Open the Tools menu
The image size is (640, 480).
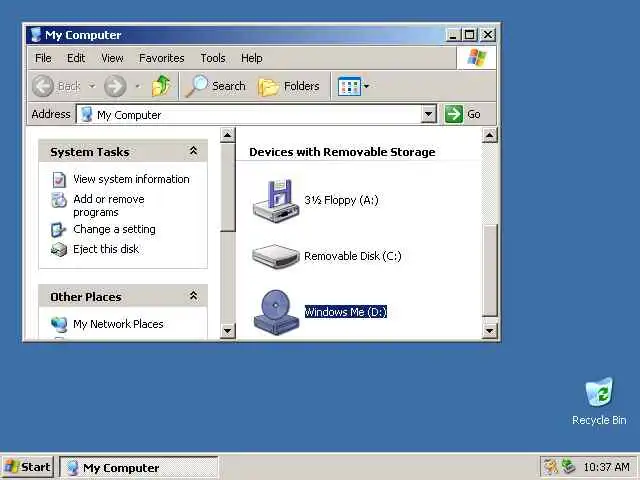click(213, 58)
